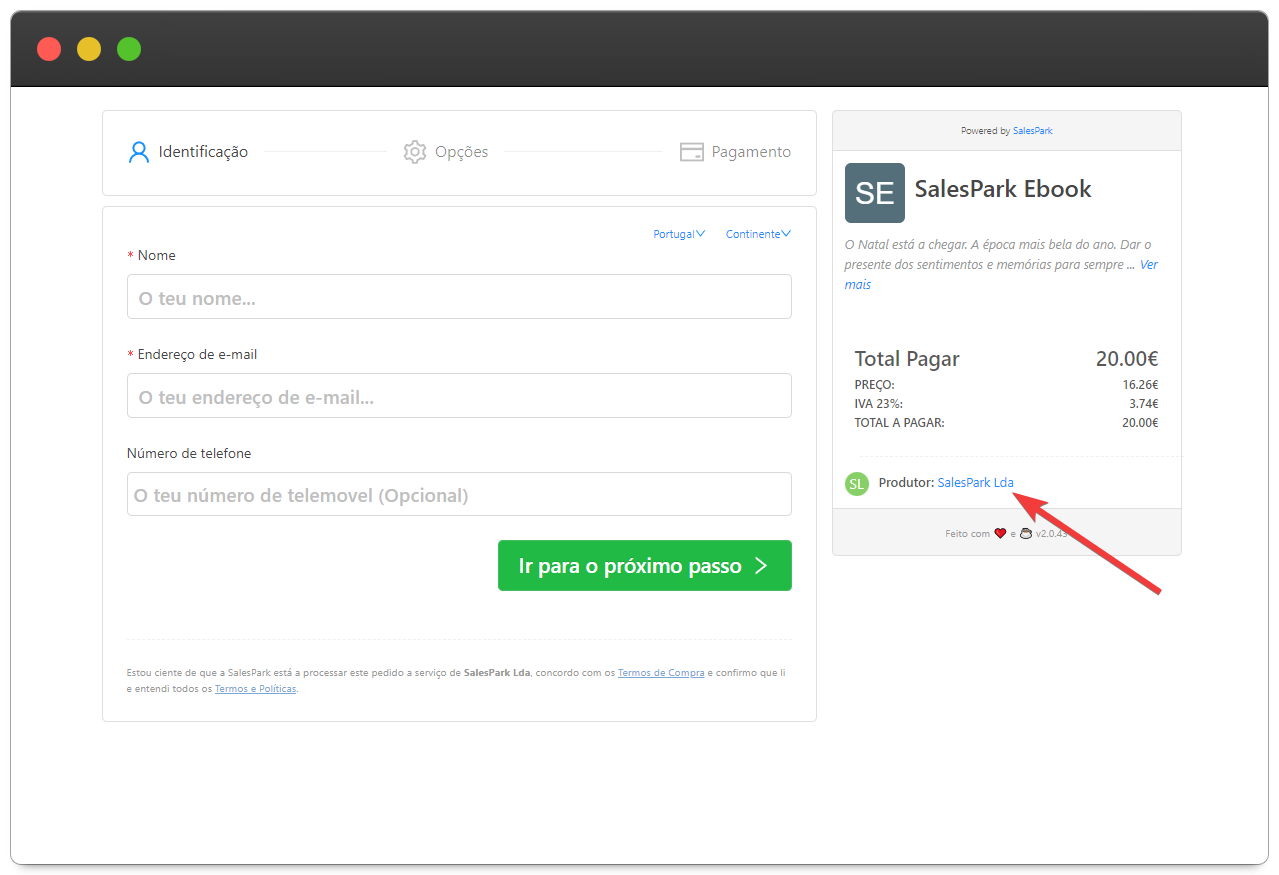Open the Termos e Políticas link

point(255,689)
